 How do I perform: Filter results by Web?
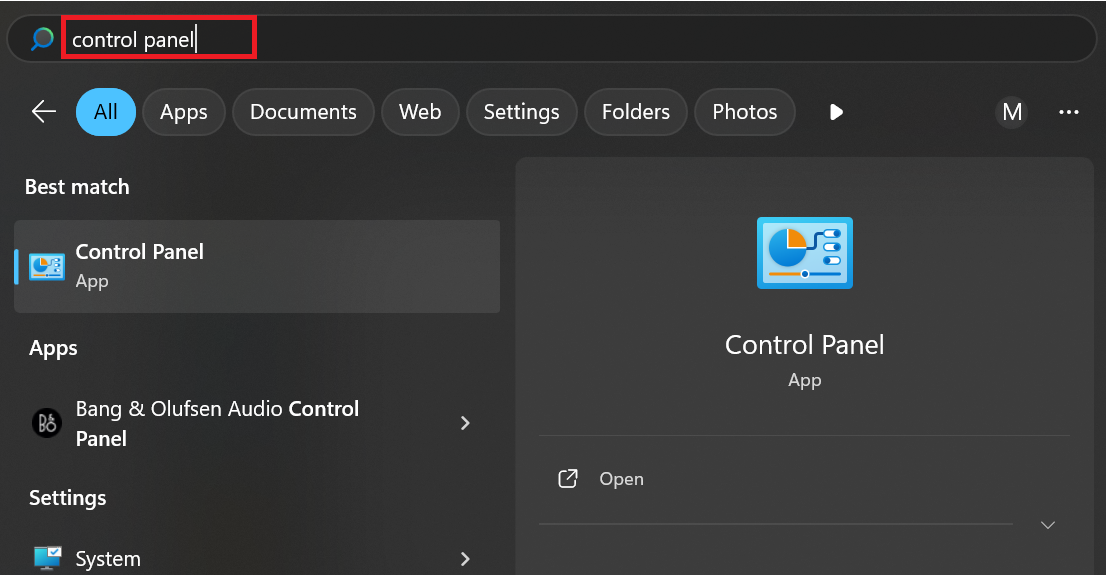click(x=420, y=112)
